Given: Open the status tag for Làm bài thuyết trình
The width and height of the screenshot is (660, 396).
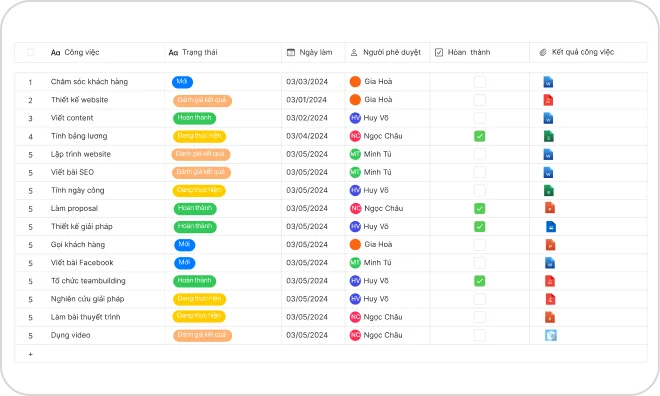Looking at the screenshot, I should (199, 316).
